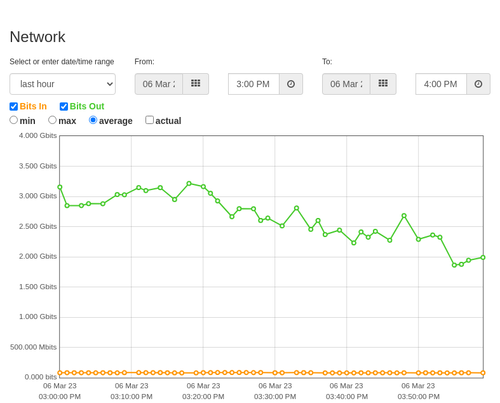The height and width of the screenshot is (403, 500).
Task: Click the '03:10:00 PM' x-axis label
Action: pos(131,397)
